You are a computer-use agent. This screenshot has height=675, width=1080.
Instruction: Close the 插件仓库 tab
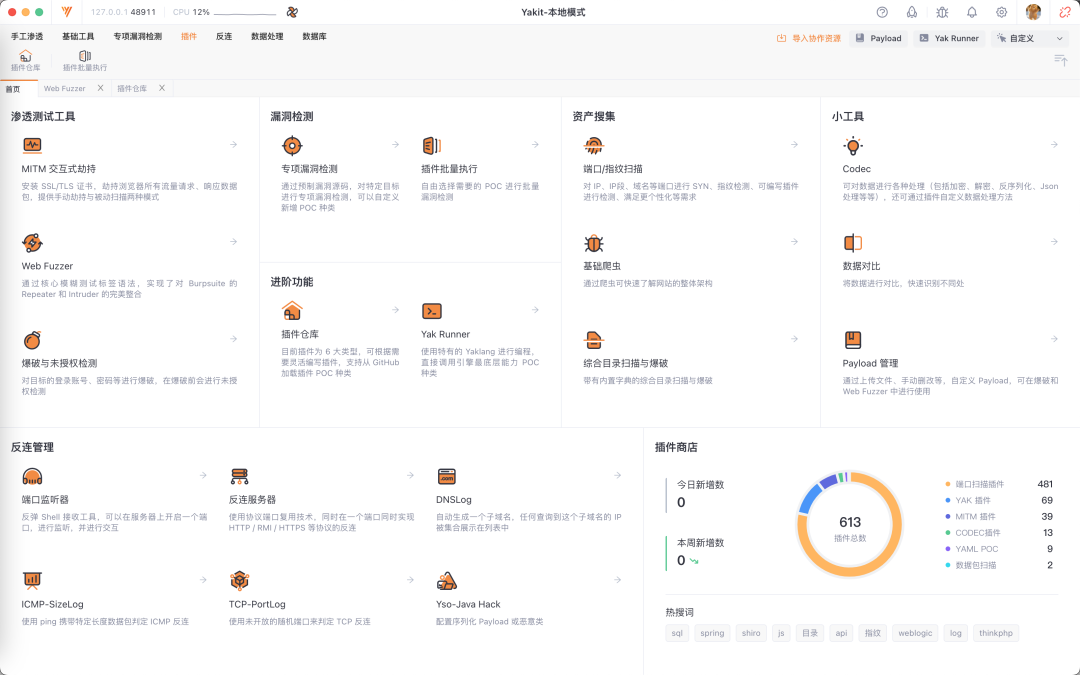point(162,88)
